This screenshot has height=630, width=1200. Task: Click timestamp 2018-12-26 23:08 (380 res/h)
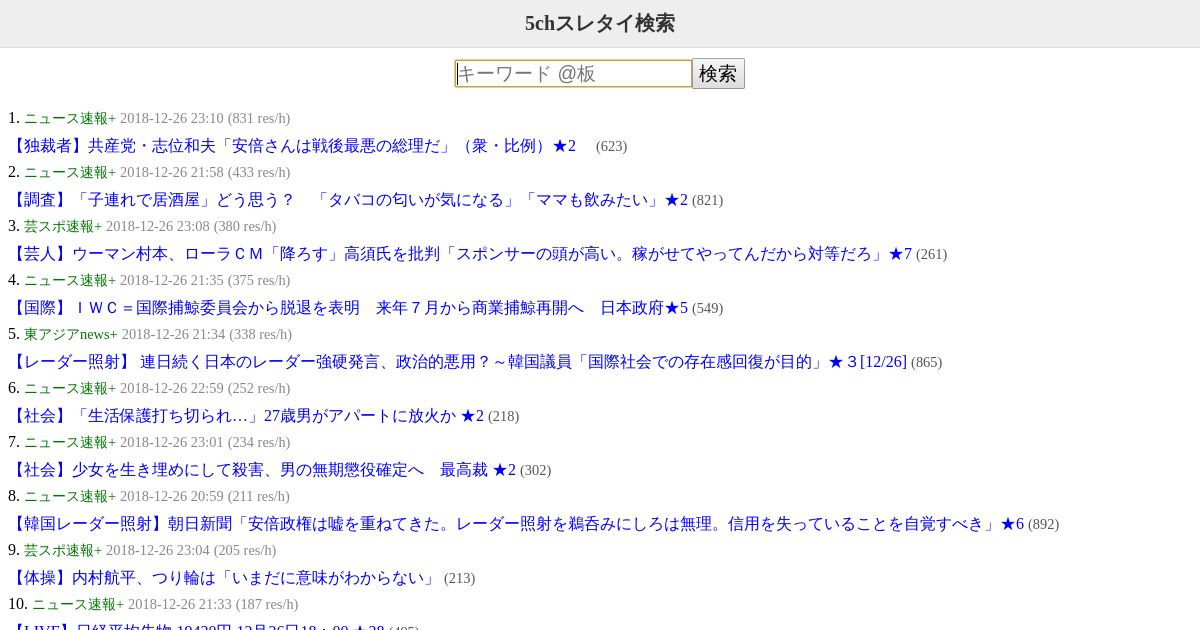point(191,226)
